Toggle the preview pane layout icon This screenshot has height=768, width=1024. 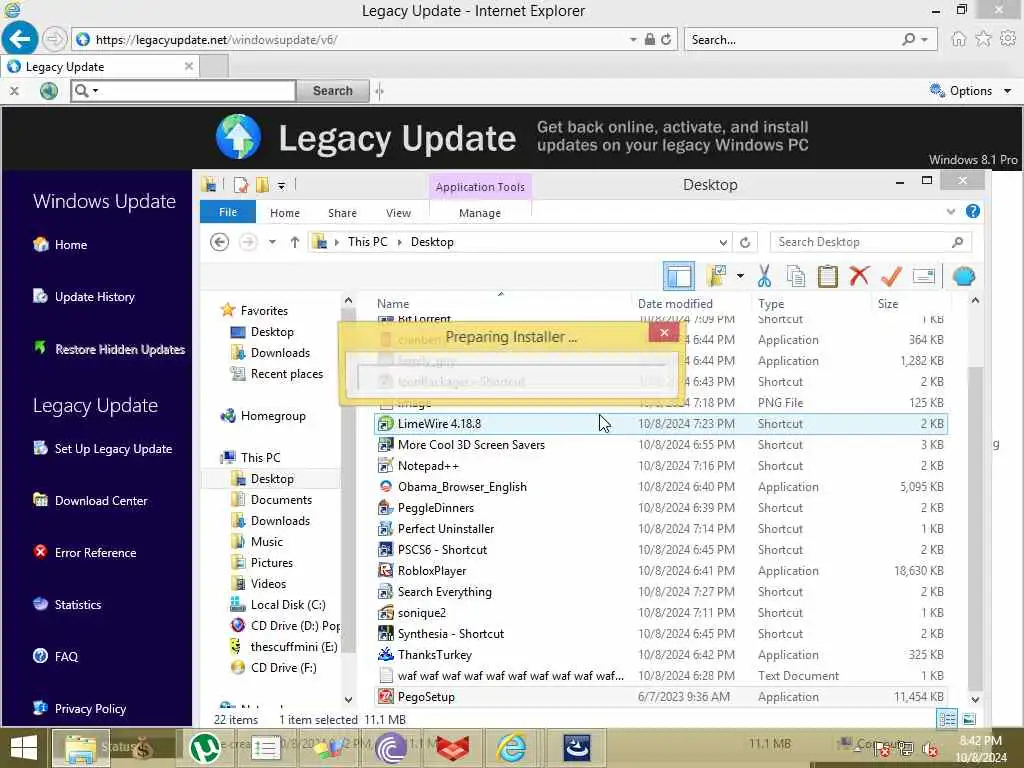(679, 276)
